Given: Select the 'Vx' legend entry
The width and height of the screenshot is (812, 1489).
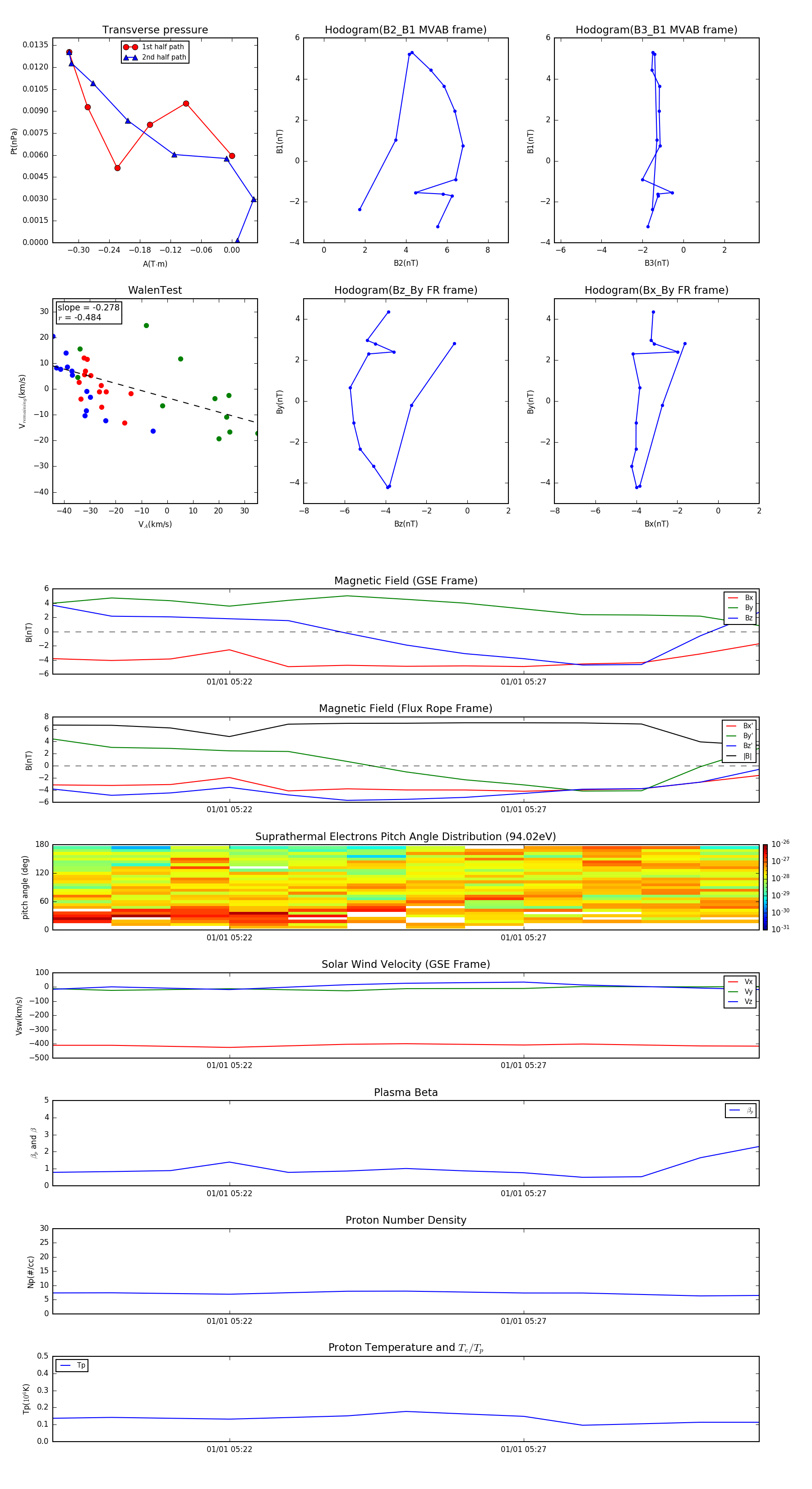Looking at the screenshot, I should pos(740,981).
